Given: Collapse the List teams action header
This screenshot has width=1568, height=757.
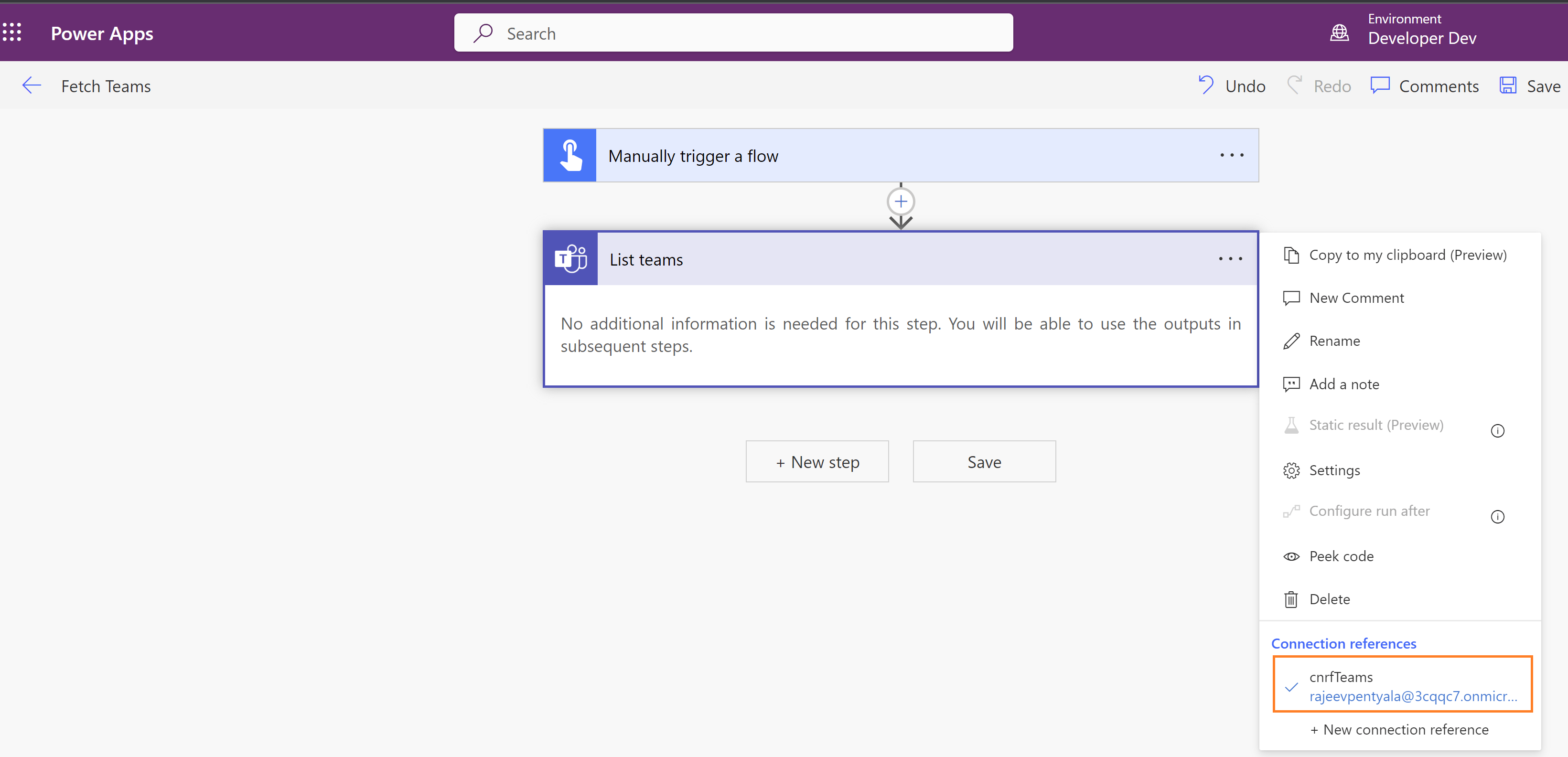Looking at the screenshot, I should click(x=901, y=258).
